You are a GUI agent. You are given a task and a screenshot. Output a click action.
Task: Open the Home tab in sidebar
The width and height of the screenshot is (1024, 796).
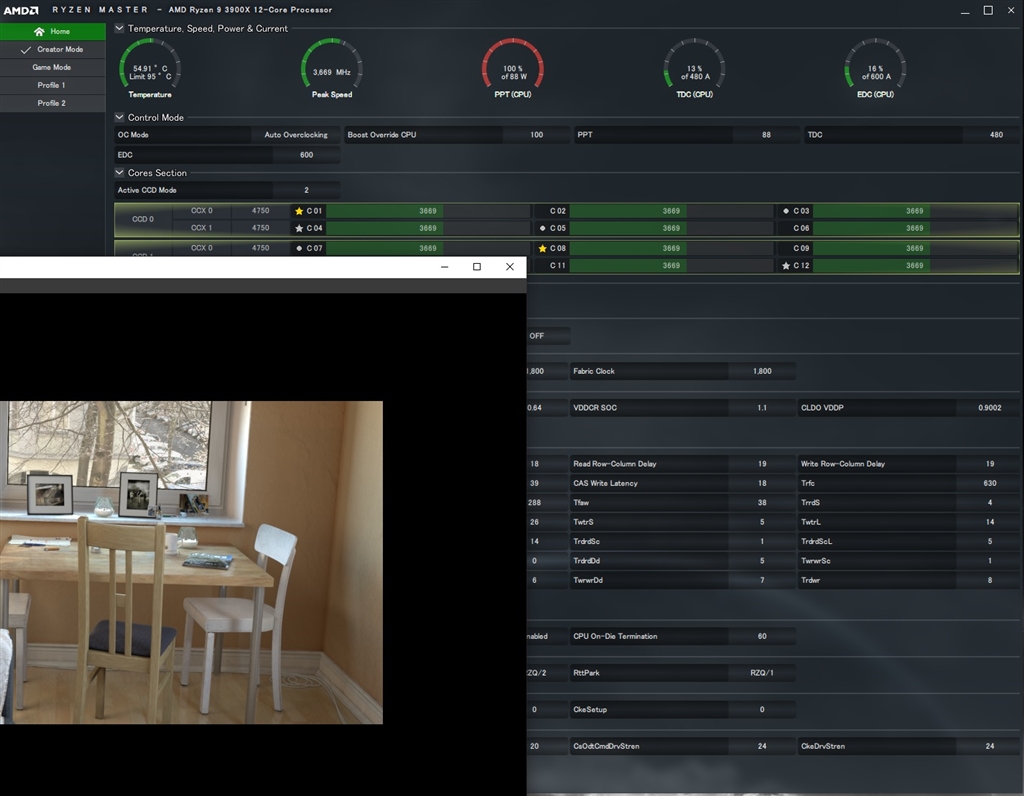pyautogui.click(x=52, y=31)
